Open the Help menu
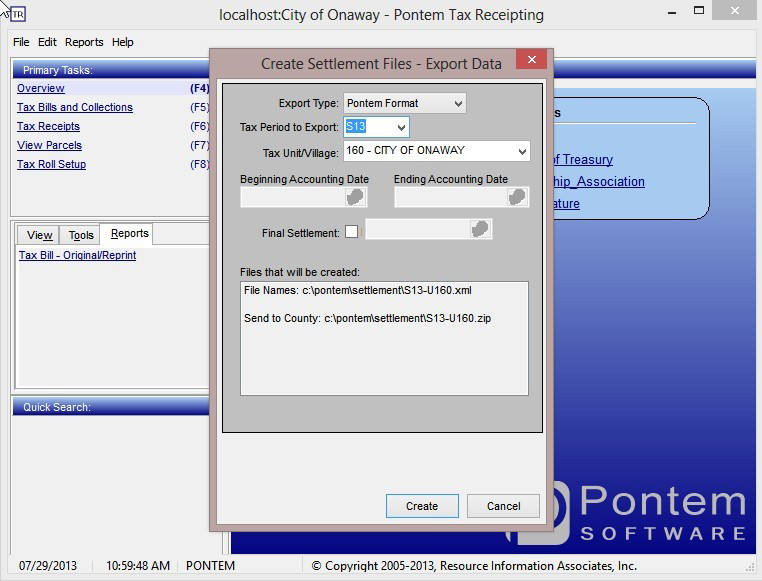The width and height of the screenshot is (762, 581). [x=122, y=42]
